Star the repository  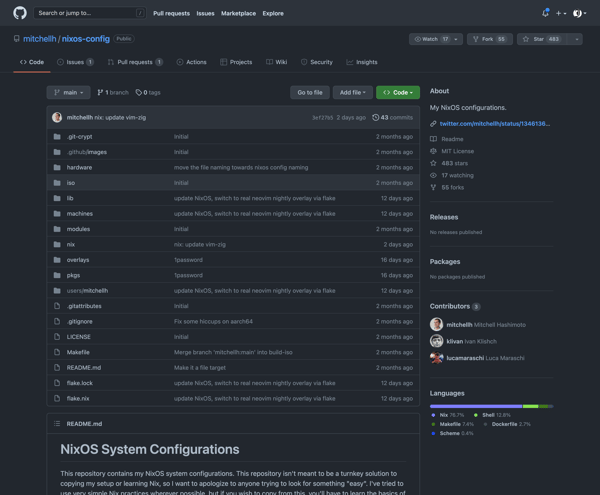pyautogui.click(x=543, y=39)
